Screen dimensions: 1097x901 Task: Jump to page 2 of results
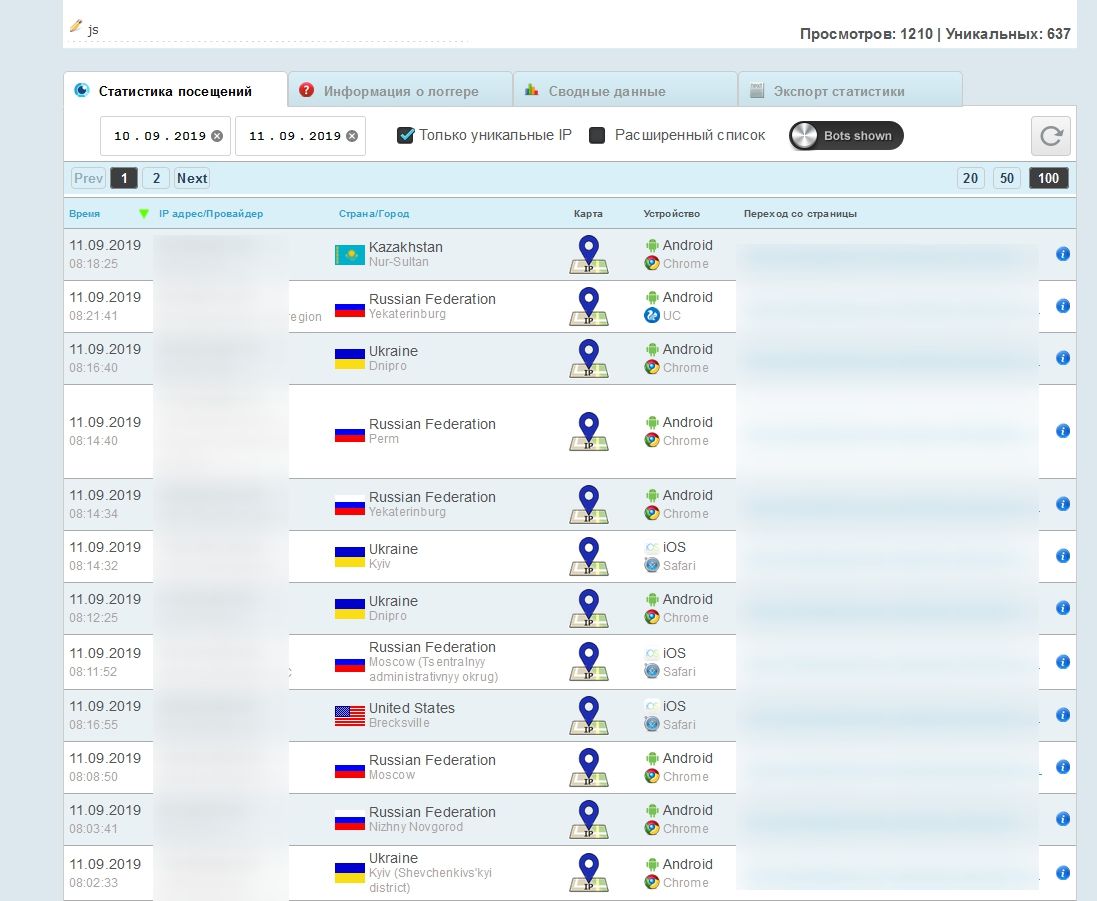tap(155, 178)
